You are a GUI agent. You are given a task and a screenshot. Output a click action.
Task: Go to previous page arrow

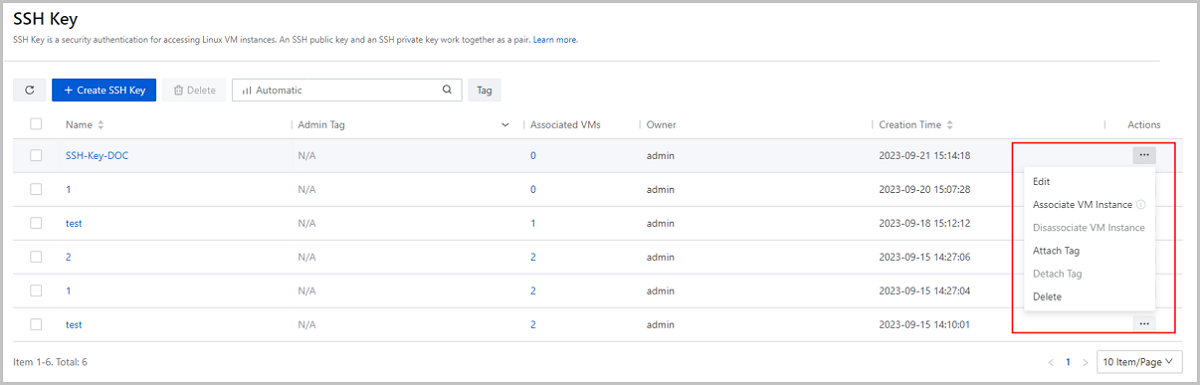(1051, 361)
